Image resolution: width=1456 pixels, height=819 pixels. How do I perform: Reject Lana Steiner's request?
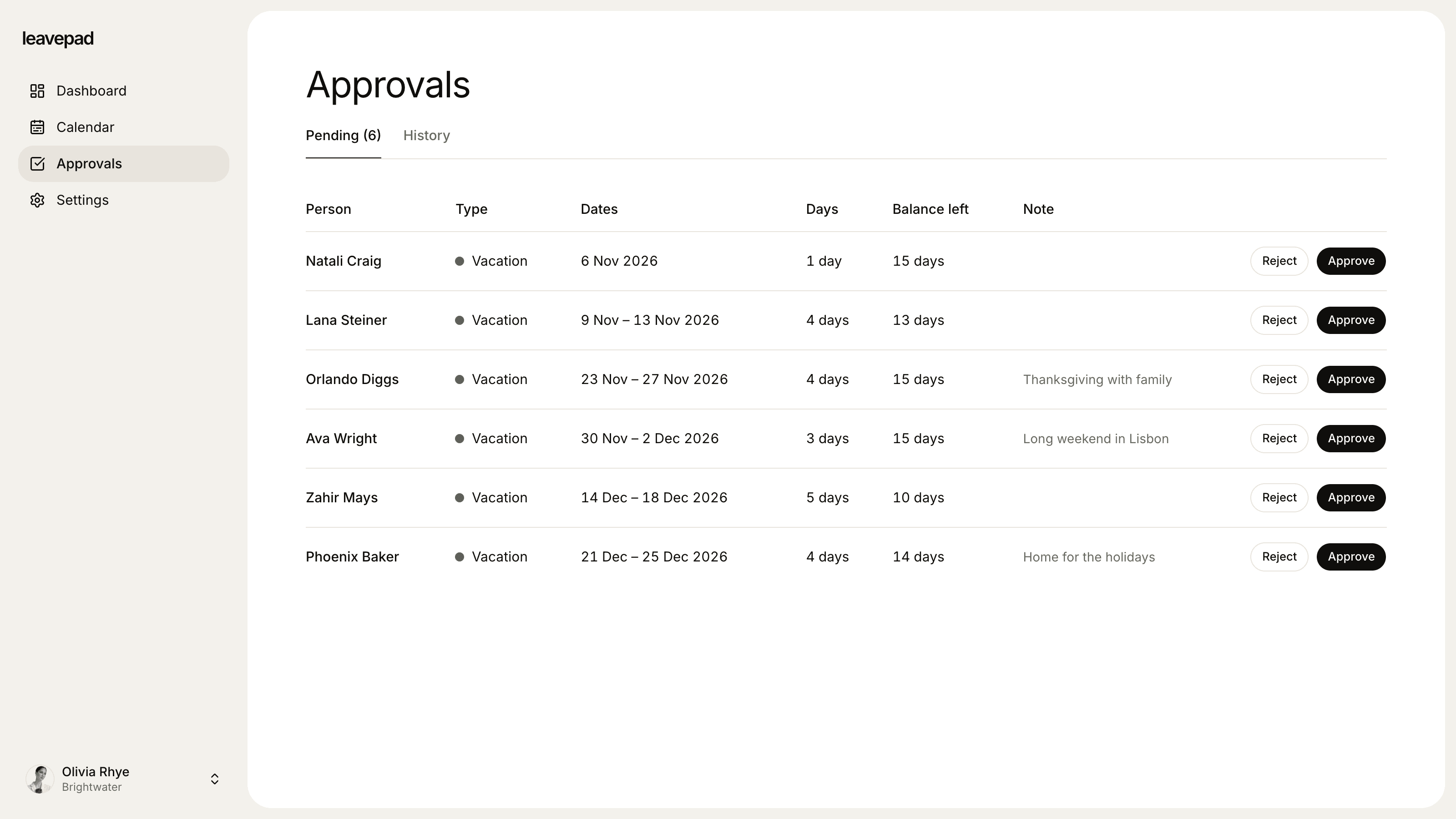click(x=1279, y=320)
